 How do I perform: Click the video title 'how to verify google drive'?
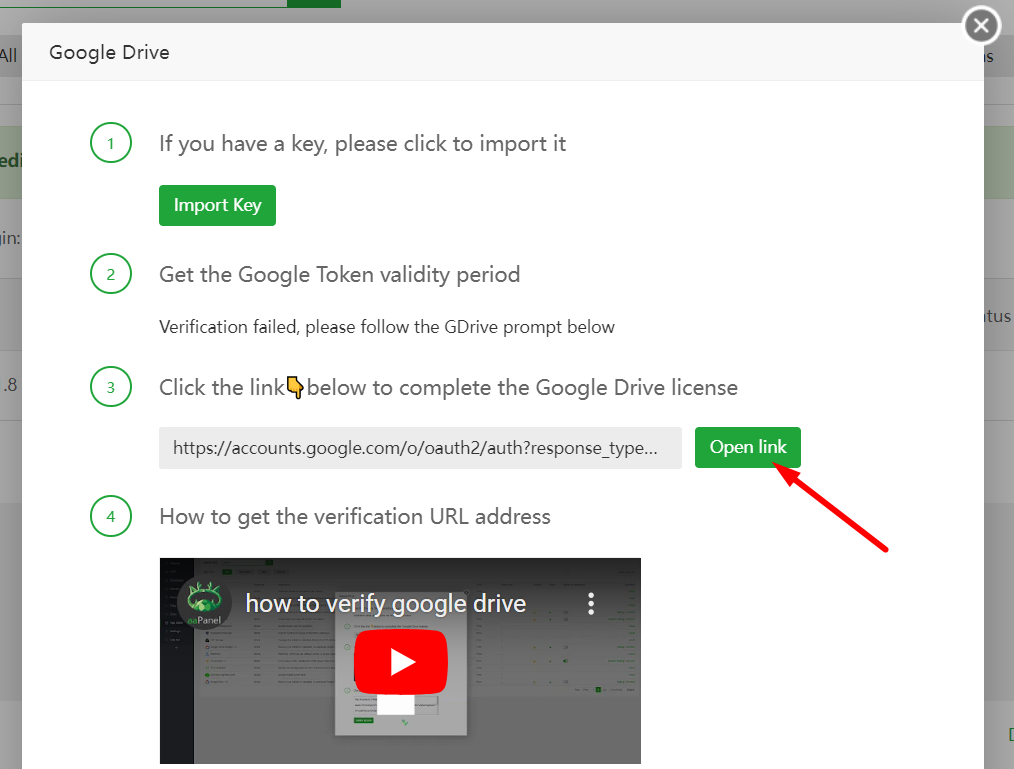tap(385, 603)
